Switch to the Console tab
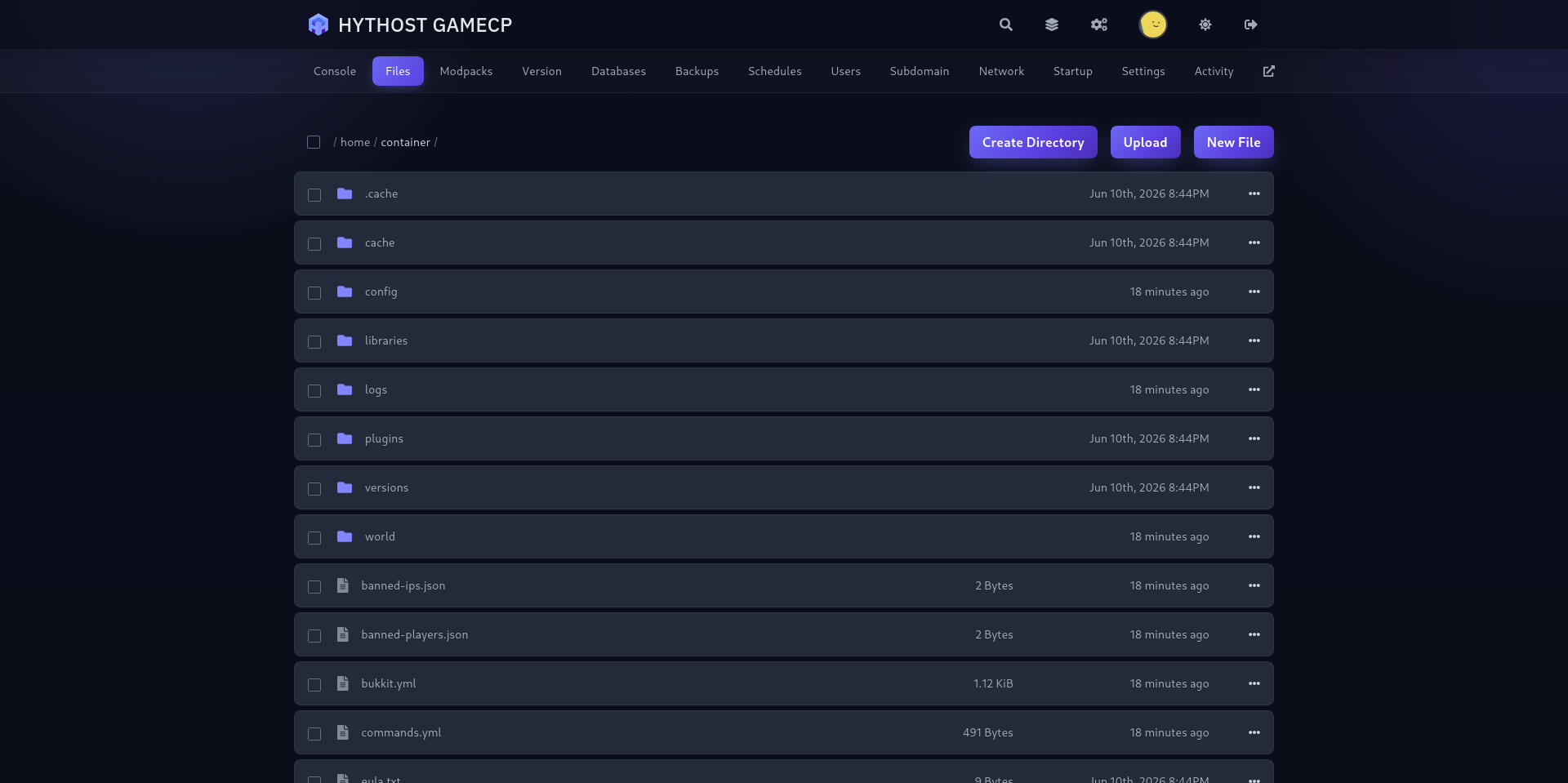Screen dimensions: 1568x783 tap(335, 71)
